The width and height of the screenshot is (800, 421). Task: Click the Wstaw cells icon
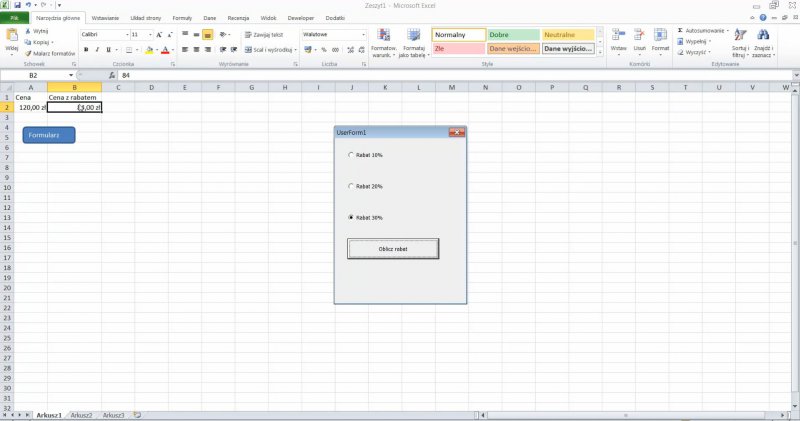pos(618,36)
